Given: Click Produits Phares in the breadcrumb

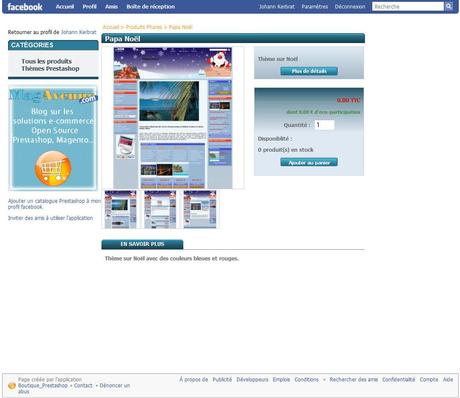Looking at the screenshot, I should click(144, 27).
